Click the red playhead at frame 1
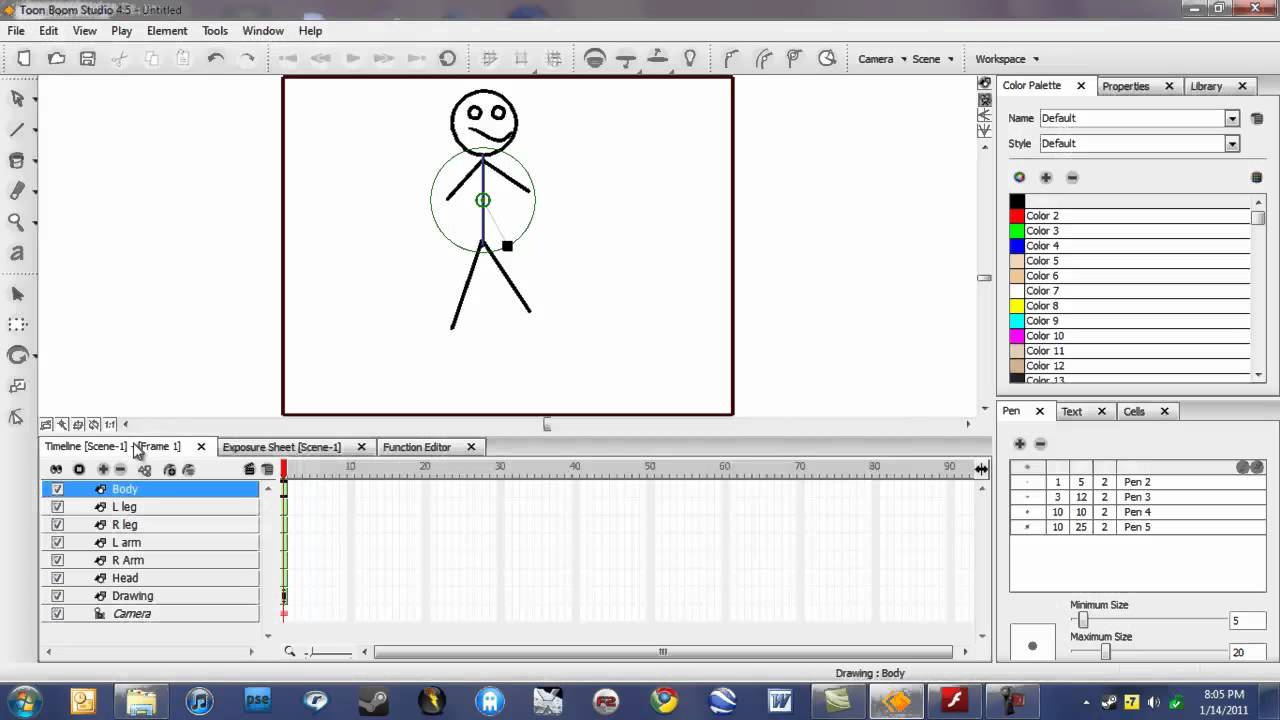The image size is (1280, 720). (x=284, y=469)
